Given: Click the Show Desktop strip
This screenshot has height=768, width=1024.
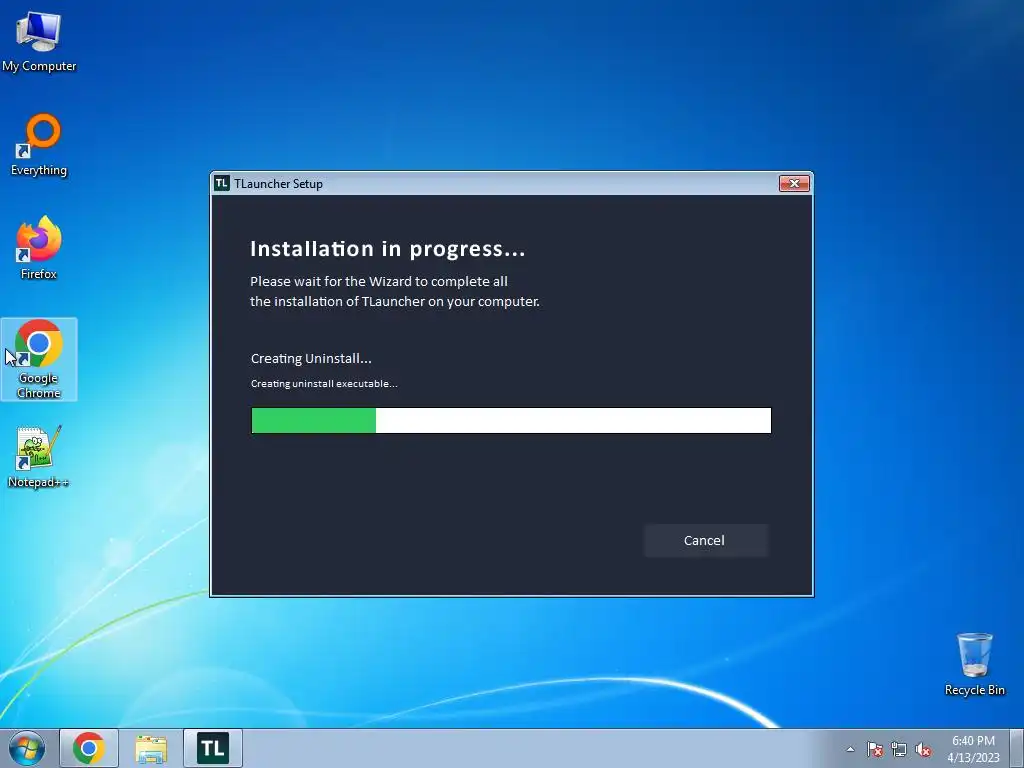Looking at the screenshot, I should [x=1017, y=748].
